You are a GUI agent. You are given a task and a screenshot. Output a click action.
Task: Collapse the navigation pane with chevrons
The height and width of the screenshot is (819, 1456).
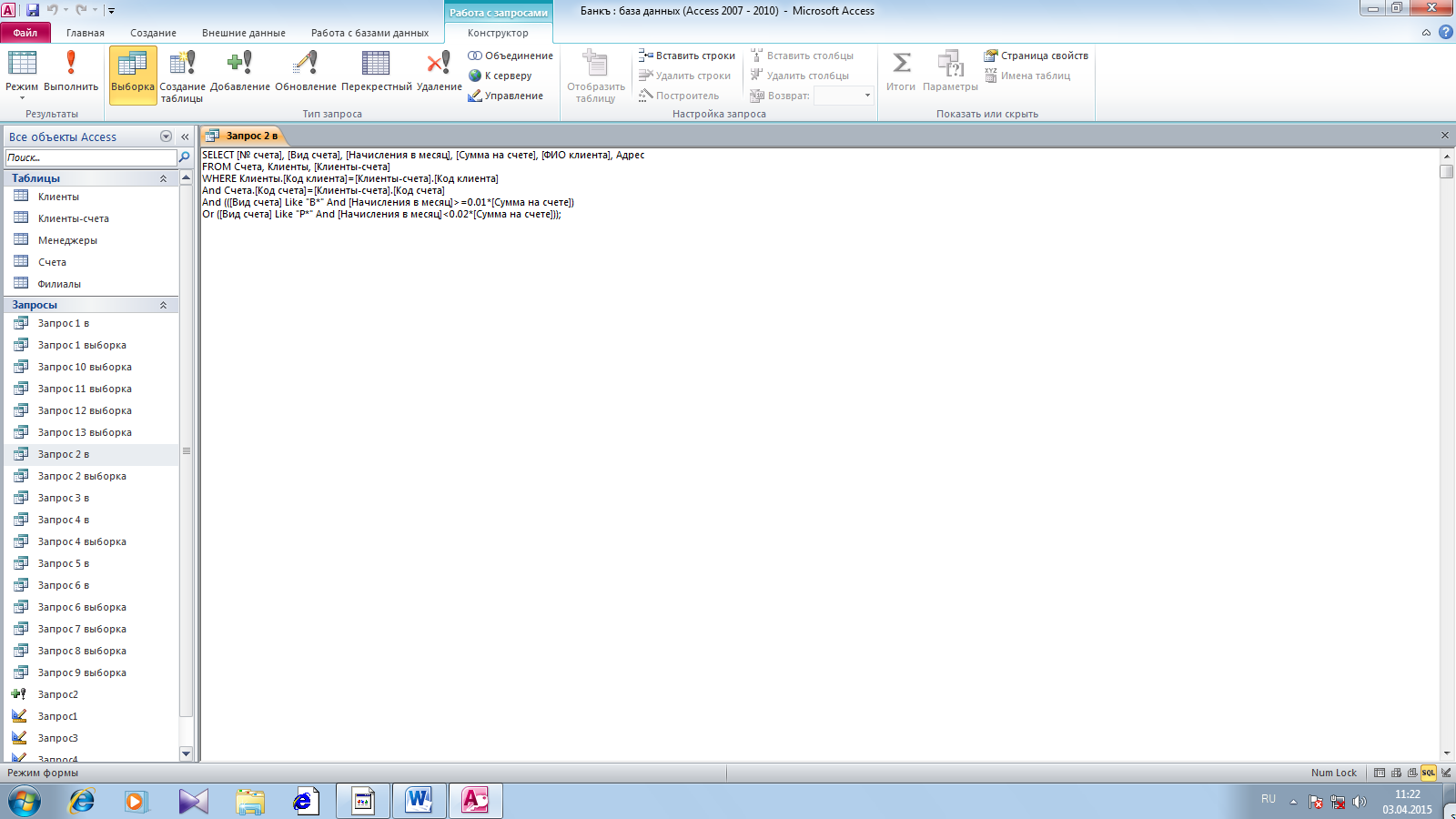point(185,136)
